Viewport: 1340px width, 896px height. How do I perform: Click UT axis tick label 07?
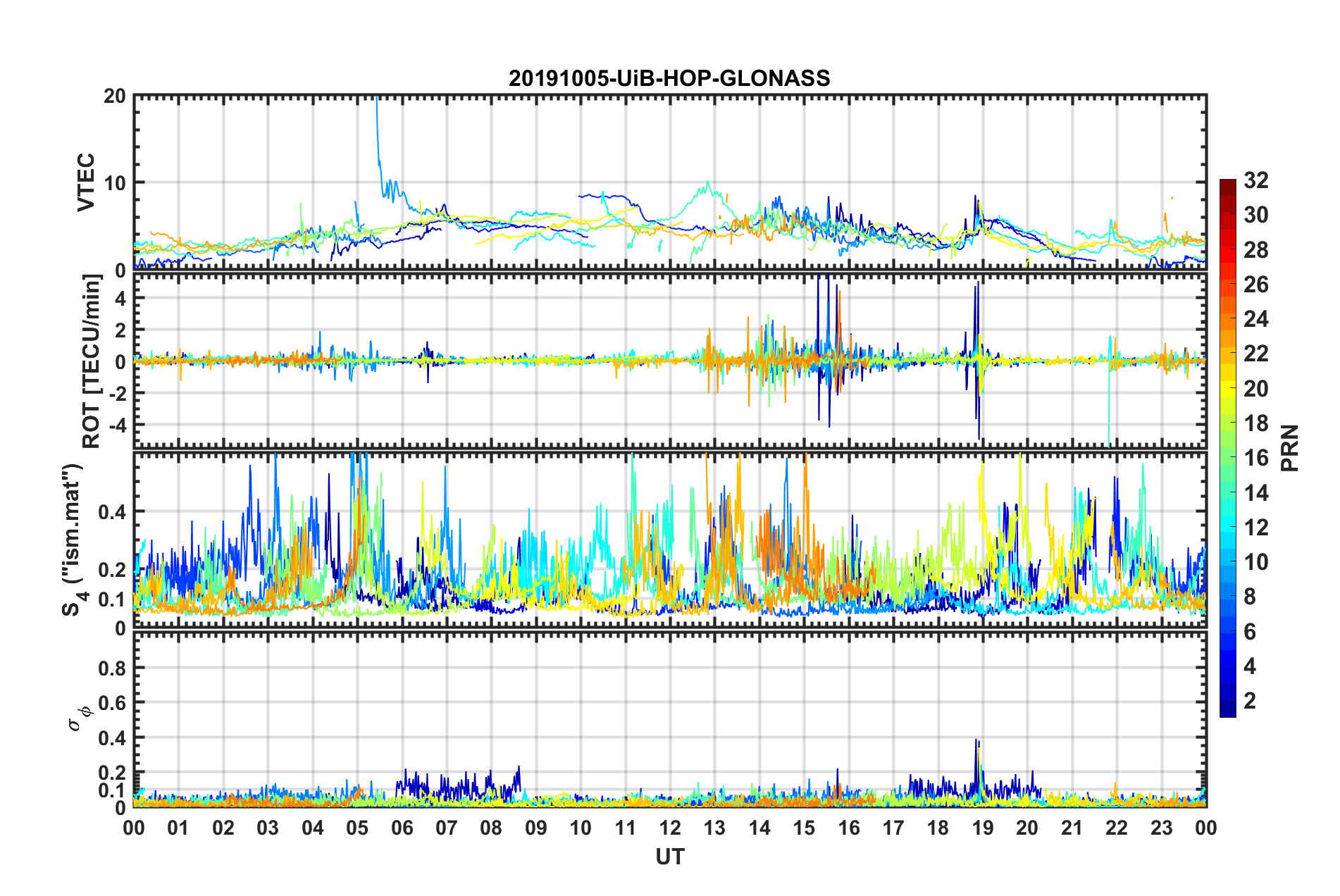447,828
